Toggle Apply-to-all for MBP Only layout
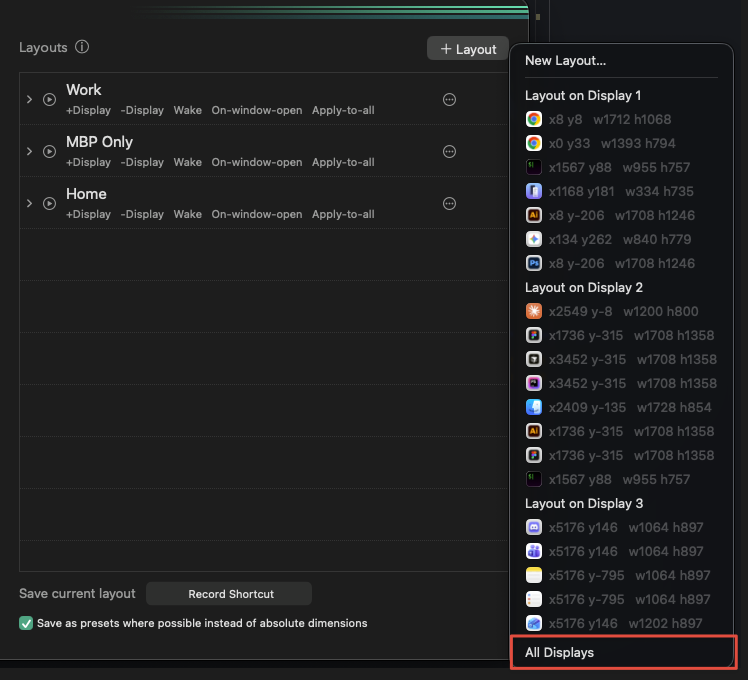The width and height of the screenshot is (748, 680). click(x=343, y=162)
